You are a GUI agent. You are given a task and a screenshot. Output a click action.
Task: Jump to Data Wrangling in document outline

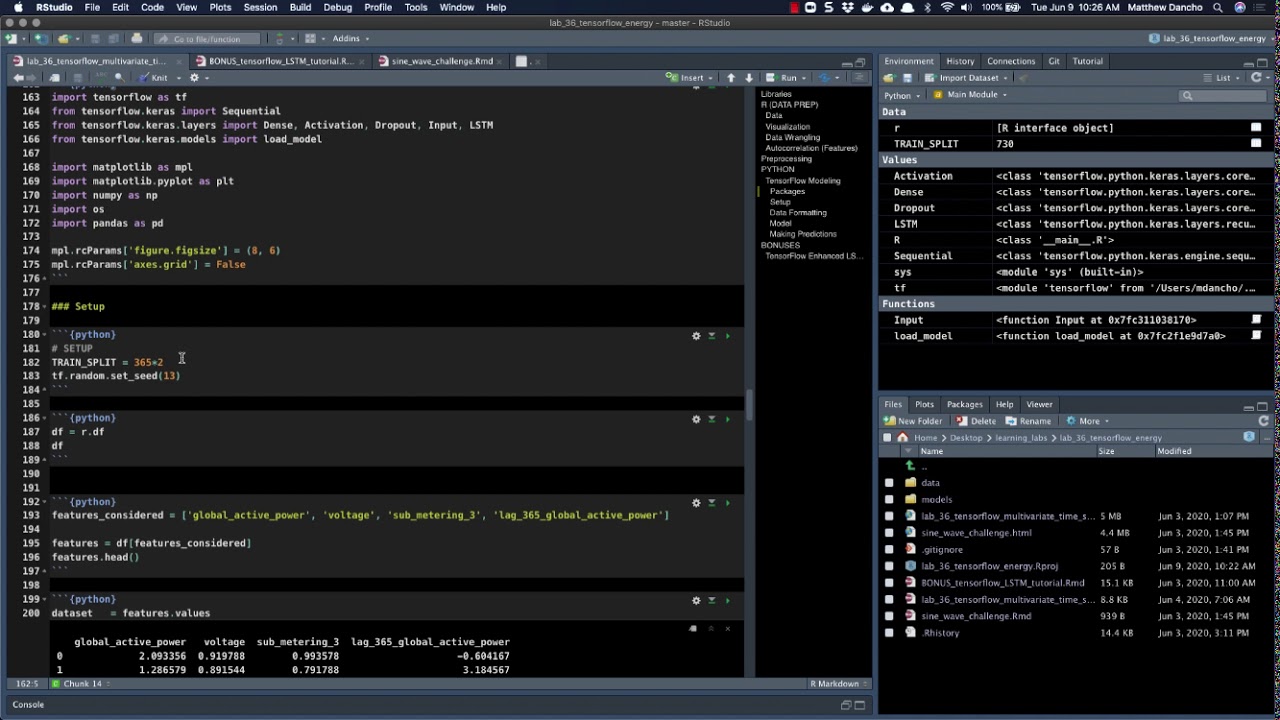[x=793, y=137]
